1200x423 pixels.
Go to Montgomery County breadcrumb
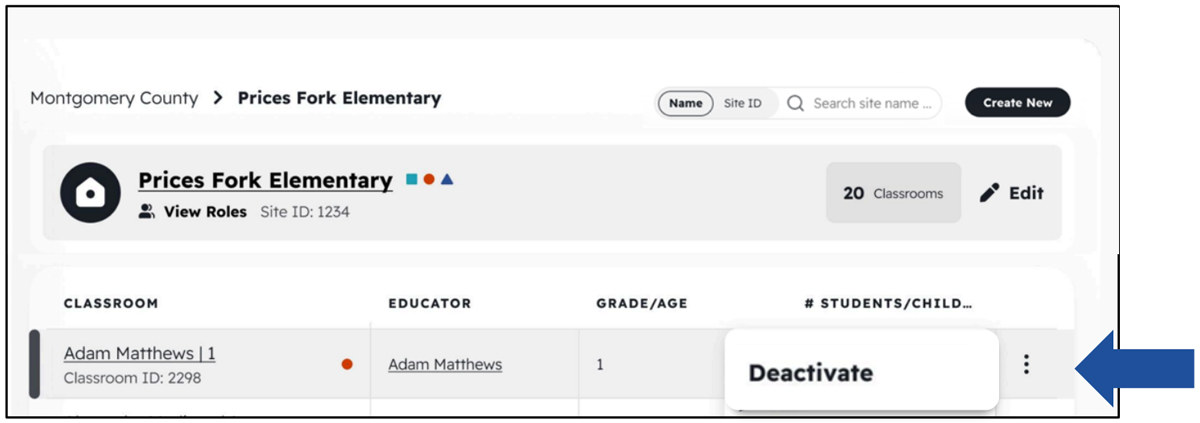114,98
